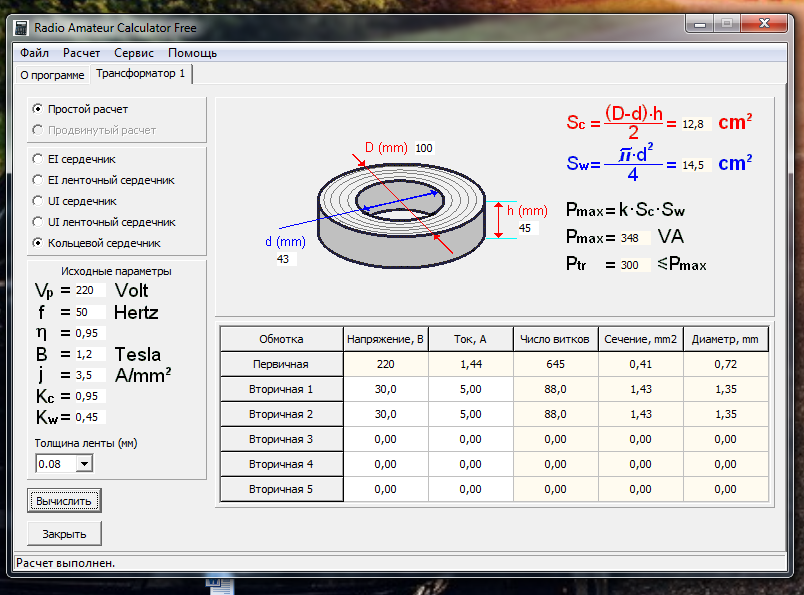Click the Ptr power input field
The width and height of the screenshot is (804, 595).
(x=635, y=265)
